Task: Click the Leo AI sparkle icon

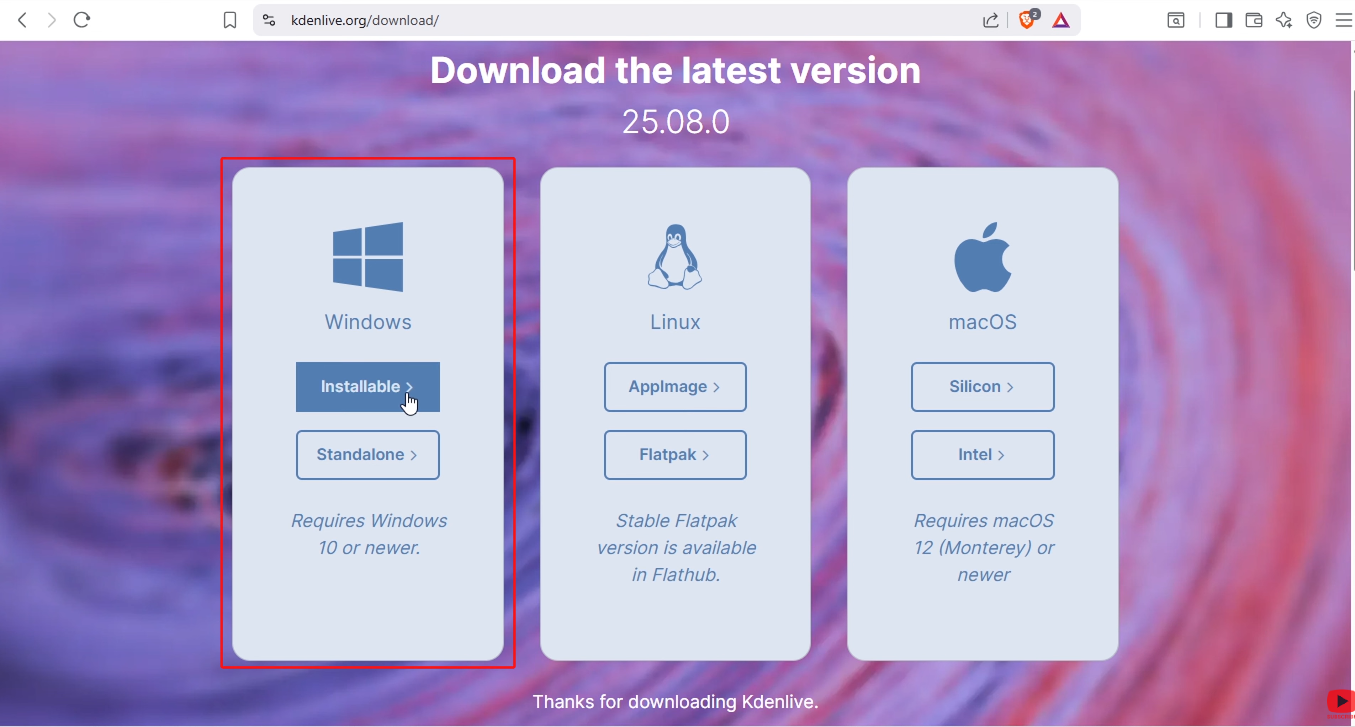Action: 1284,19
